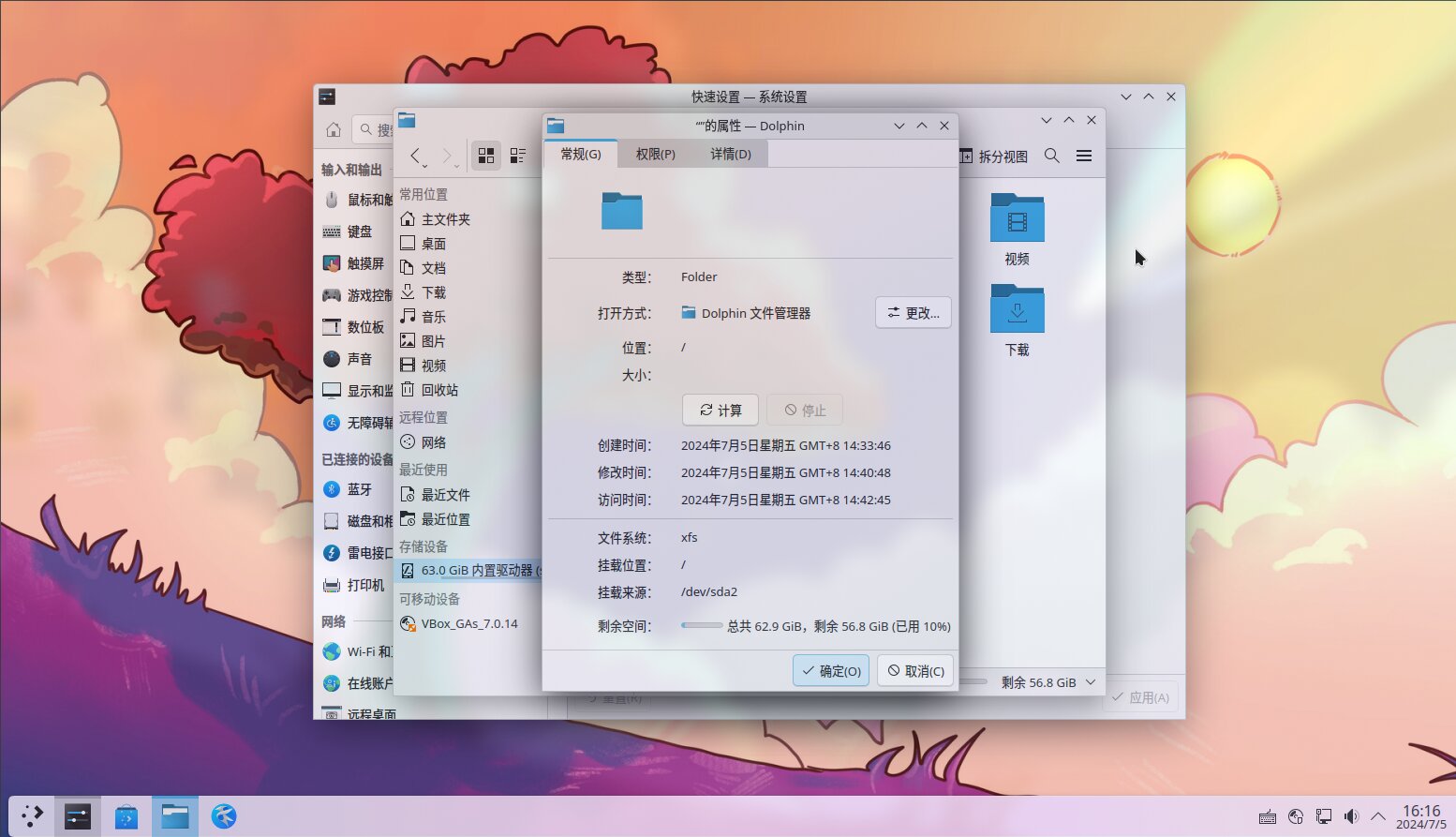This screenshot has width=1456, height=837.
Task: Open the 权限(P) tab
Action: coord(655,154)
